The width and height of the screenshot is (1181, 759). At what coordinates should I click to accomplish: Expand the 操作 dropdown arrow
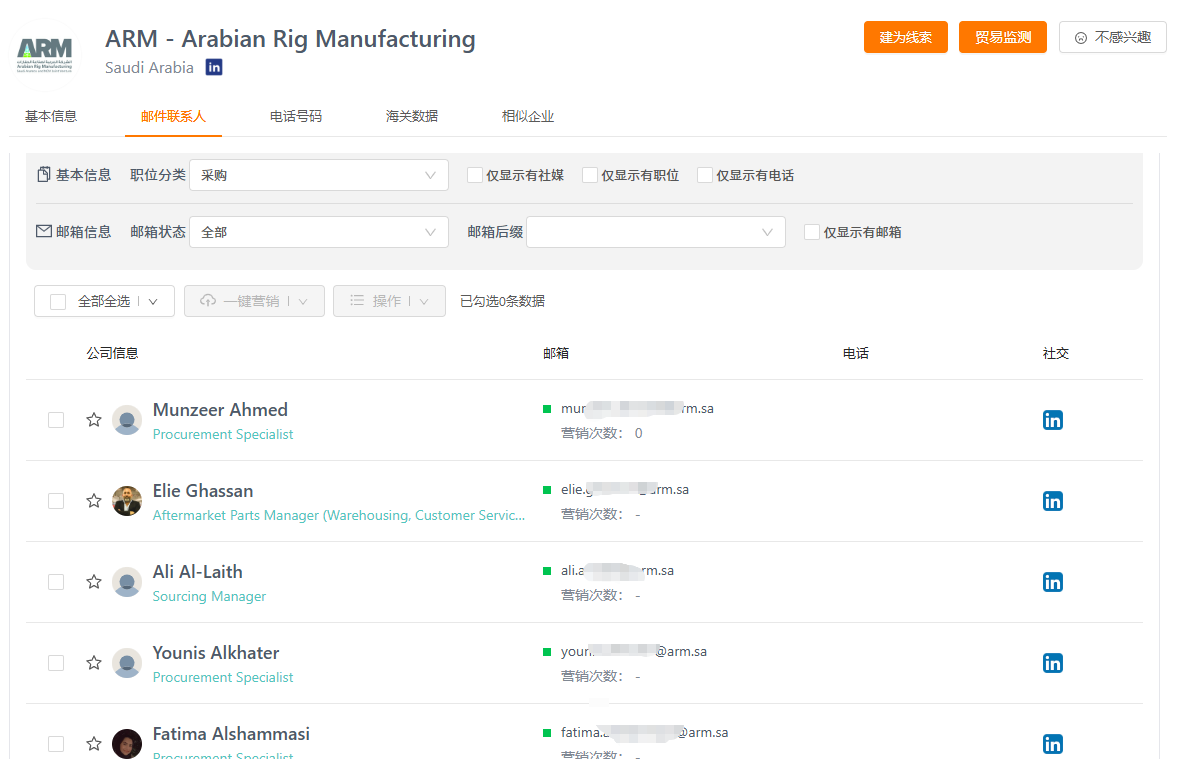pyautogui.click(x=424, y=301)
